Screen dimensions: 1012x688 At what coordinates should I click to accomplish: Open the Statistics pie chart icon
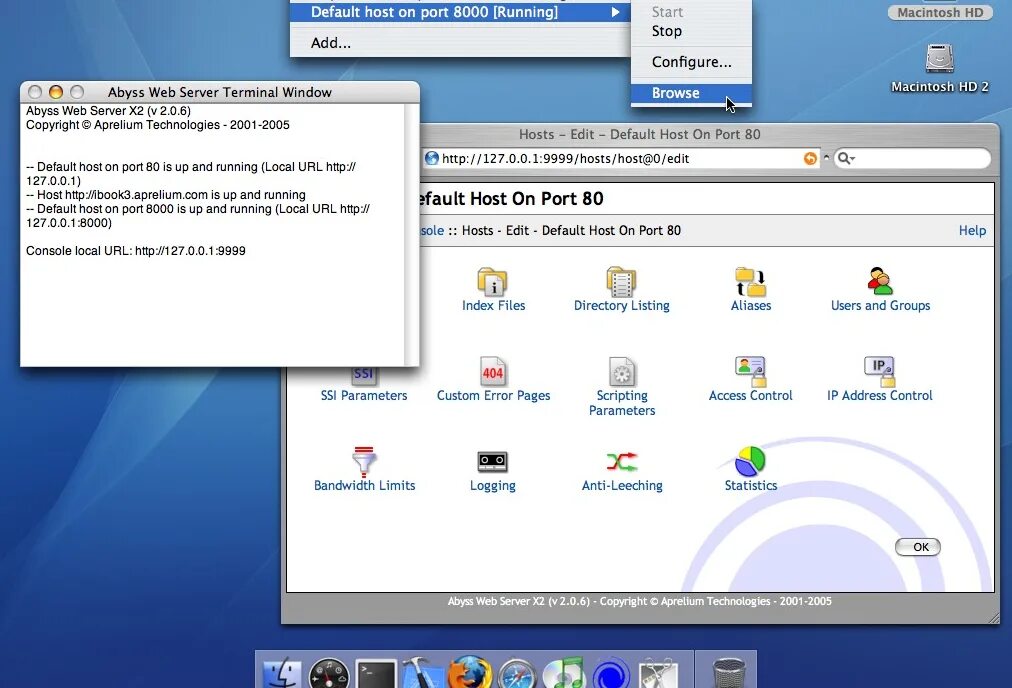coord(750,461)
